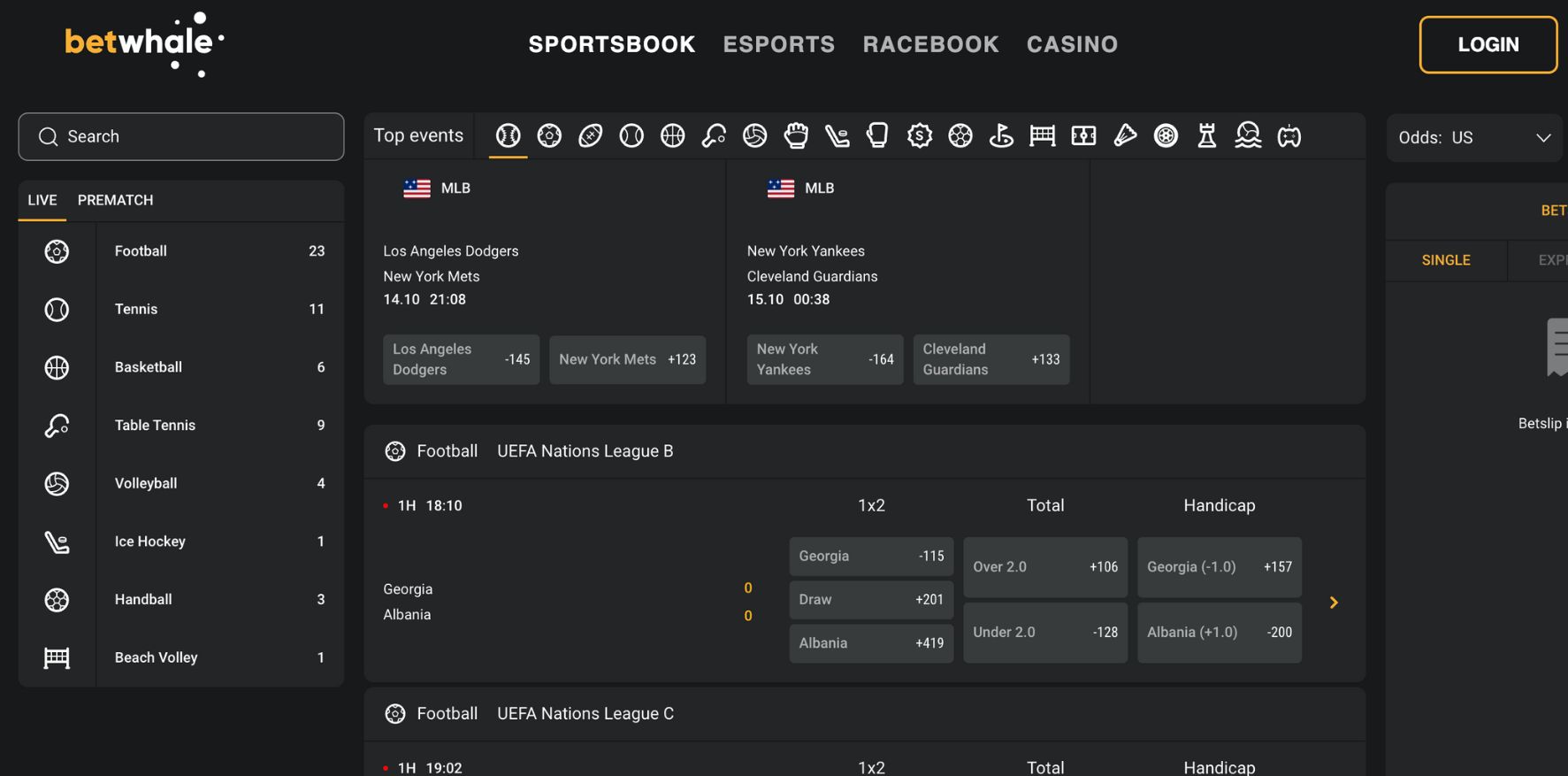Click soccer icon beside UEFA Nations League B
The image size is (1568, 776).
click(395, 451)
